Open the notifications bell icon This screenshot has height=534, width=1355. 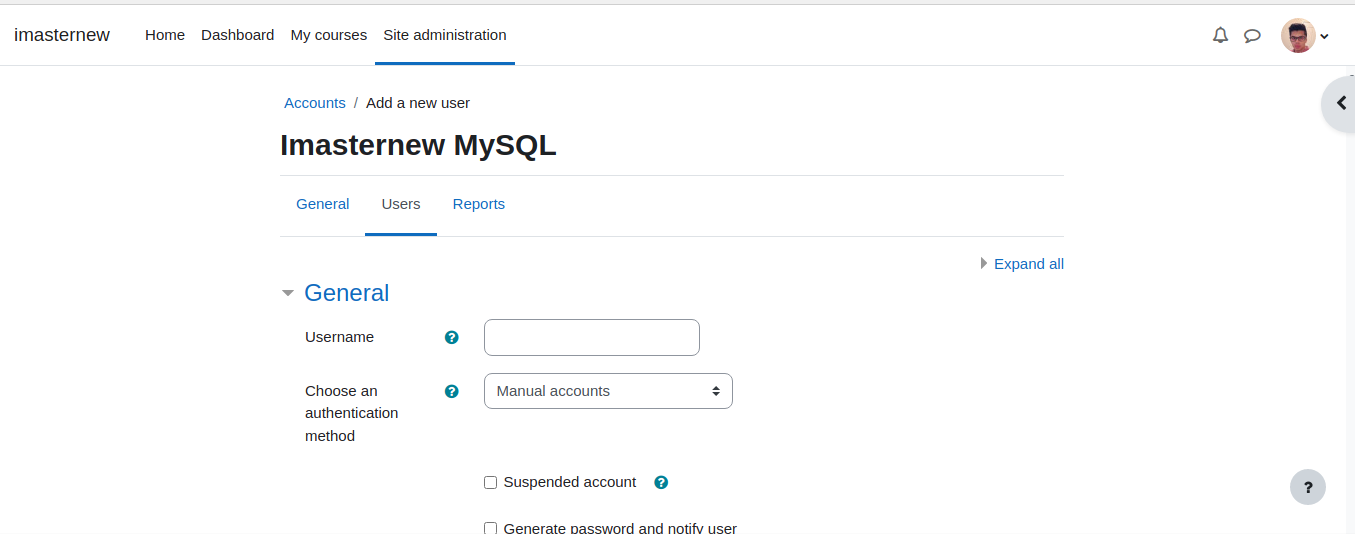point(1220,35)
